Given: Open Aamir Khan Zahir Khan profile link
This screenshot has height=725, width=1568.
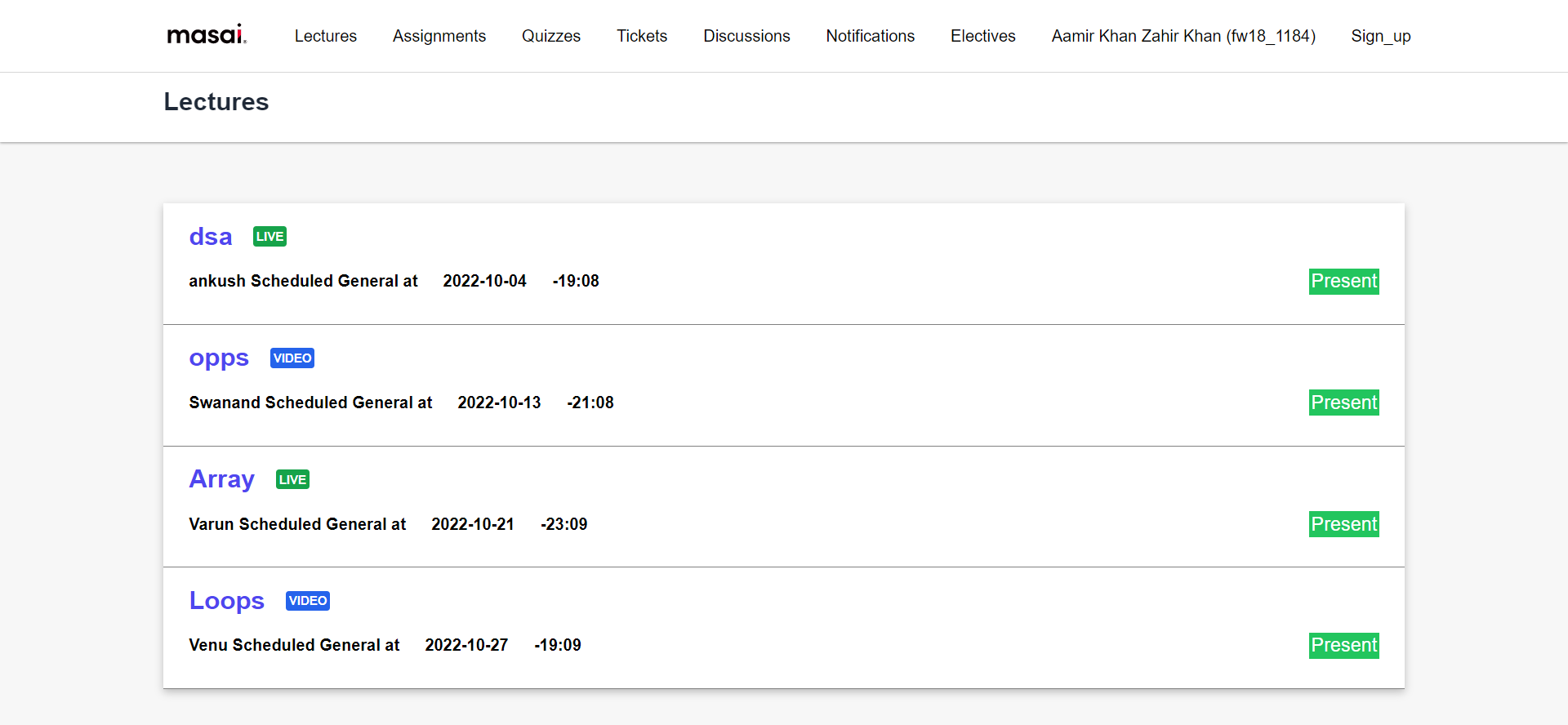Looking at the screenshot, I should [x=1183, y=36].
